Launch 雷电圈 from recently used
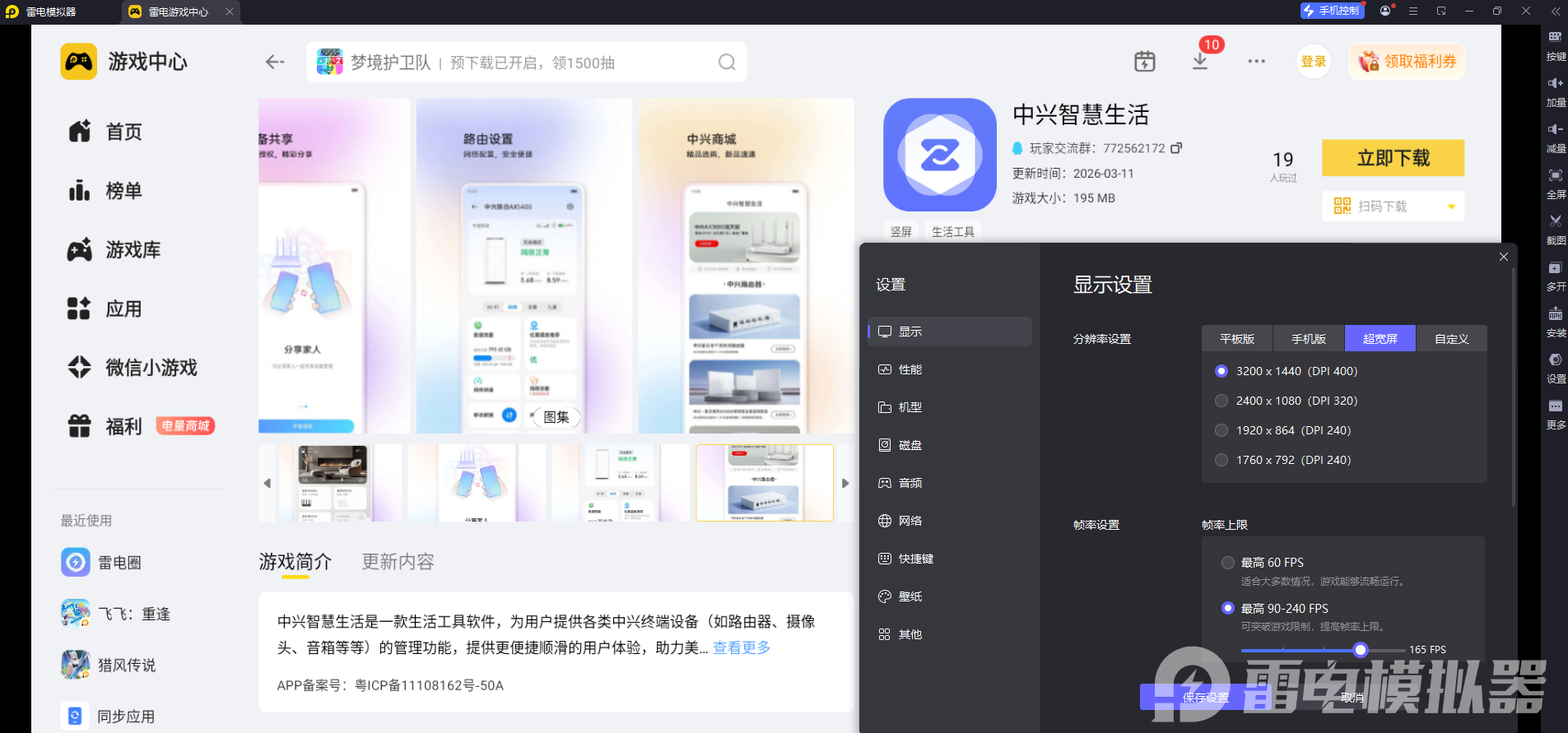The width and height of the screenshot is (1568, 733). point(101,563)
